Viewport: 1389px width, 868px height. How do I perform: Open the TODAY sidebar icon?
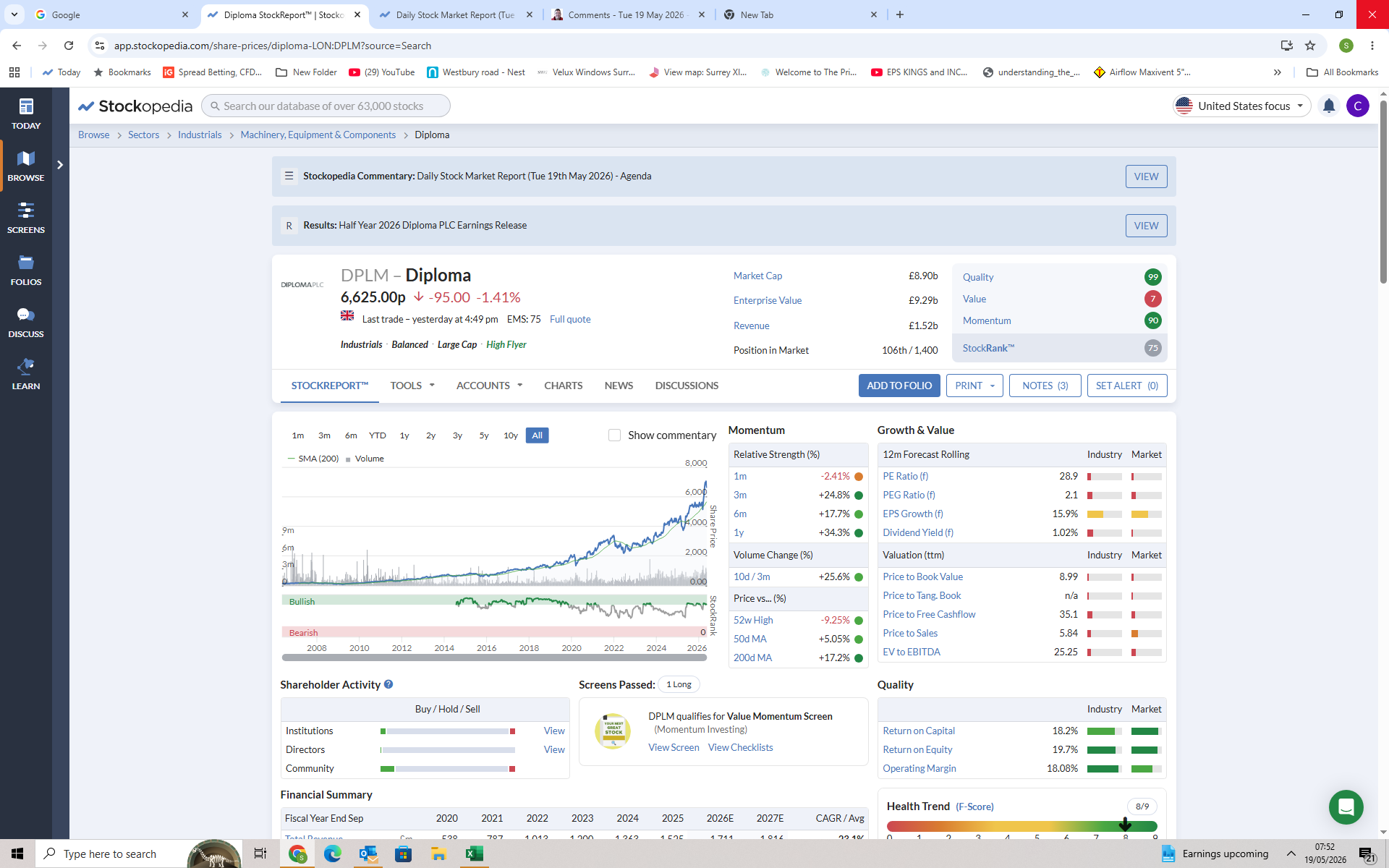tap(26, 114)
